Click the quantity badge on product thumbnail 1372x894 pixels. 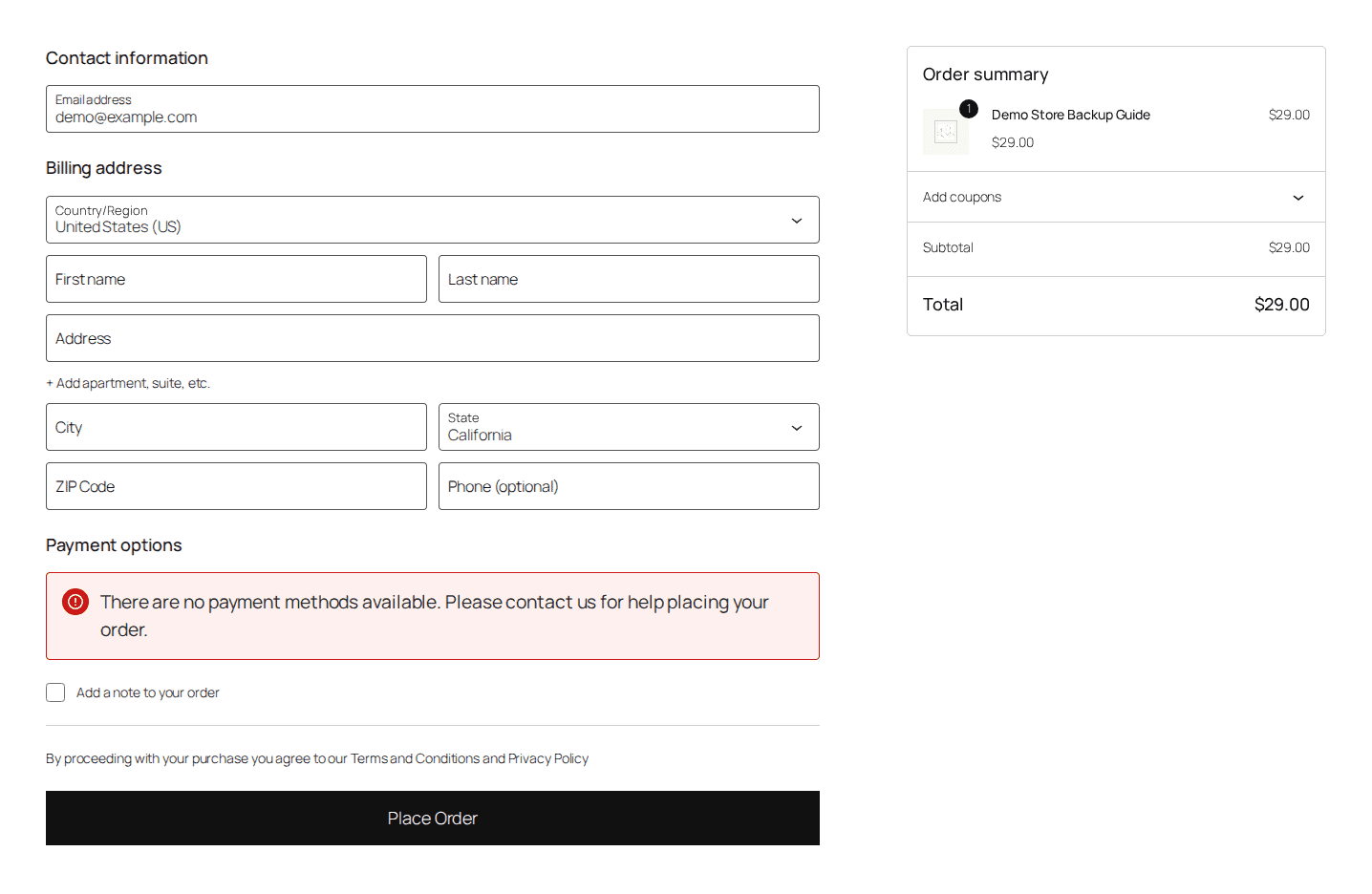(x=969, y=109)
